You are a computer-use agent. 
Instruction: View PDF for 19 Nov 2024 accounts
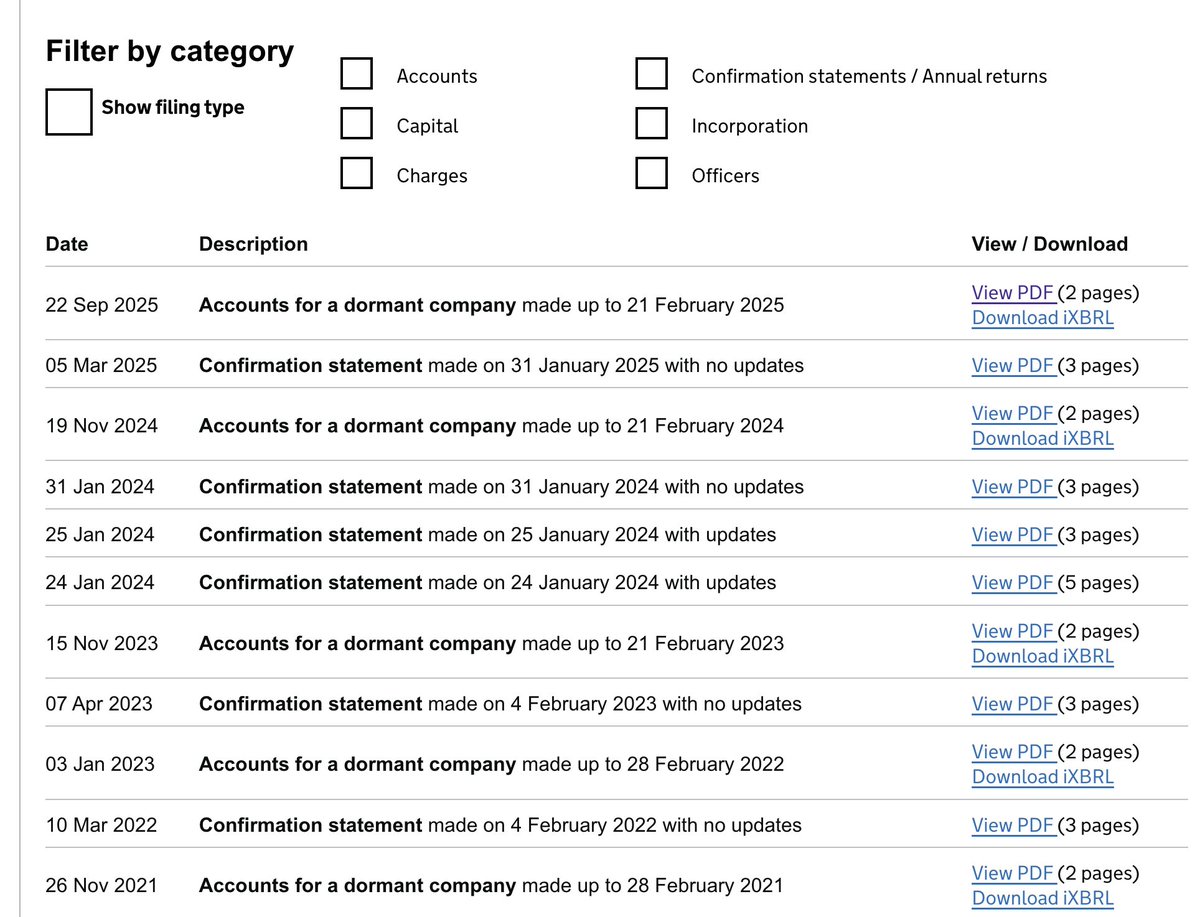click(1013, 413)
